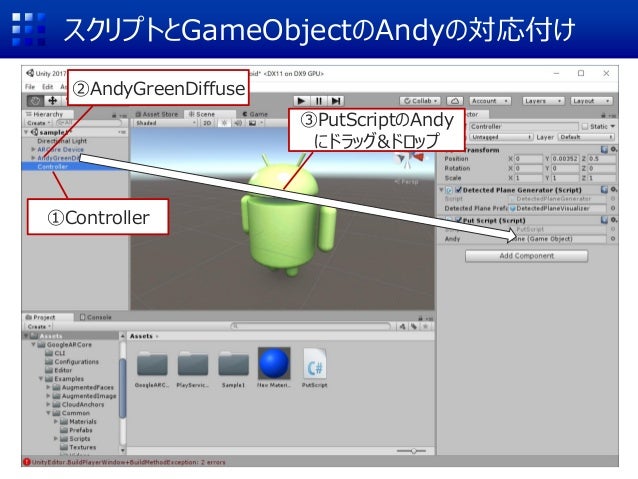Click search by label icon in Project panel
638x479 pixels.
click(x=414, y=326)
